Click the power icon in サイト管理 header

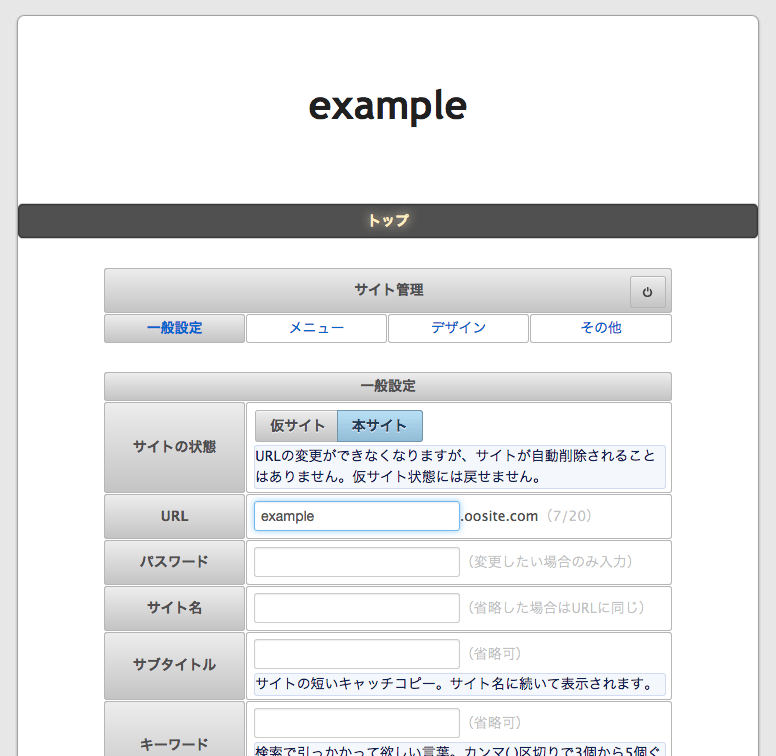647,292
